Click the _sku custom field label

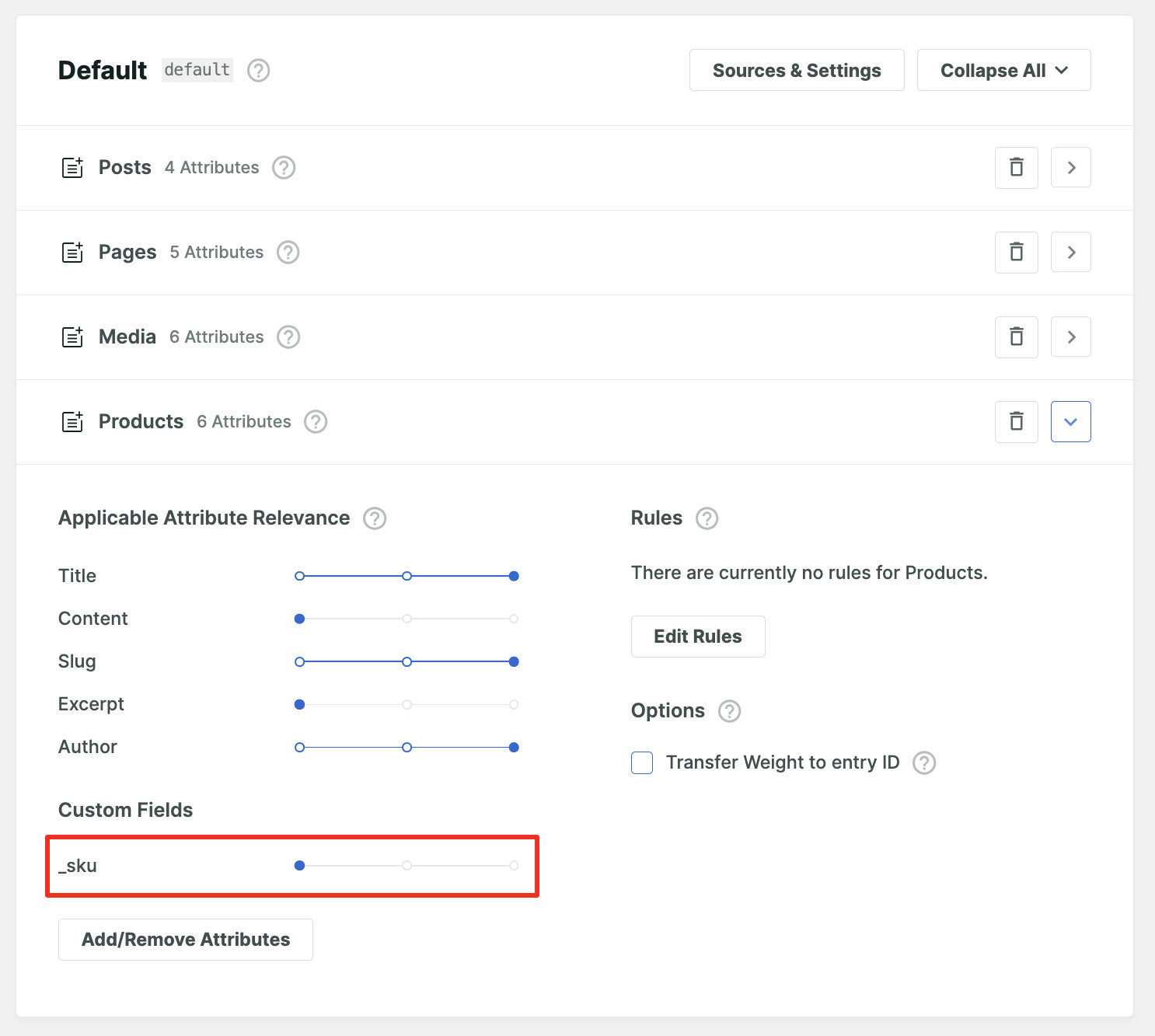[78, 866]
